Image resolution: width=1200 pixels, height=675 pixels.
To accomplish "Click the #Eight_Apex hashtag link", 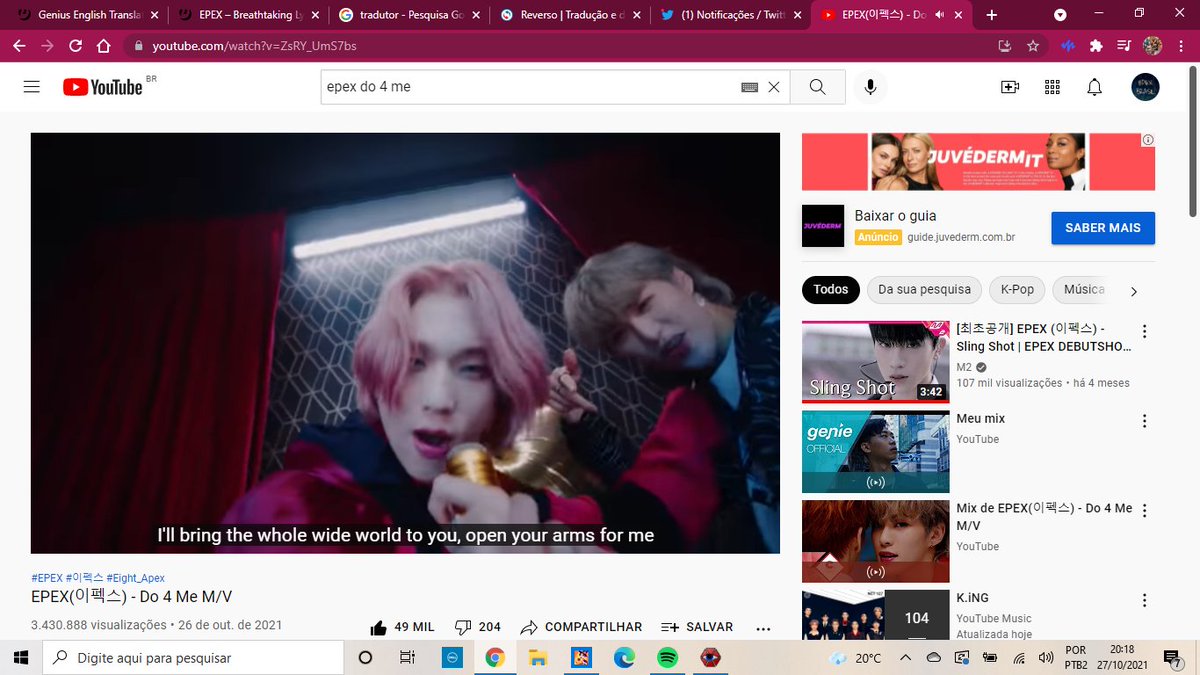I will [x=136, y=578].
